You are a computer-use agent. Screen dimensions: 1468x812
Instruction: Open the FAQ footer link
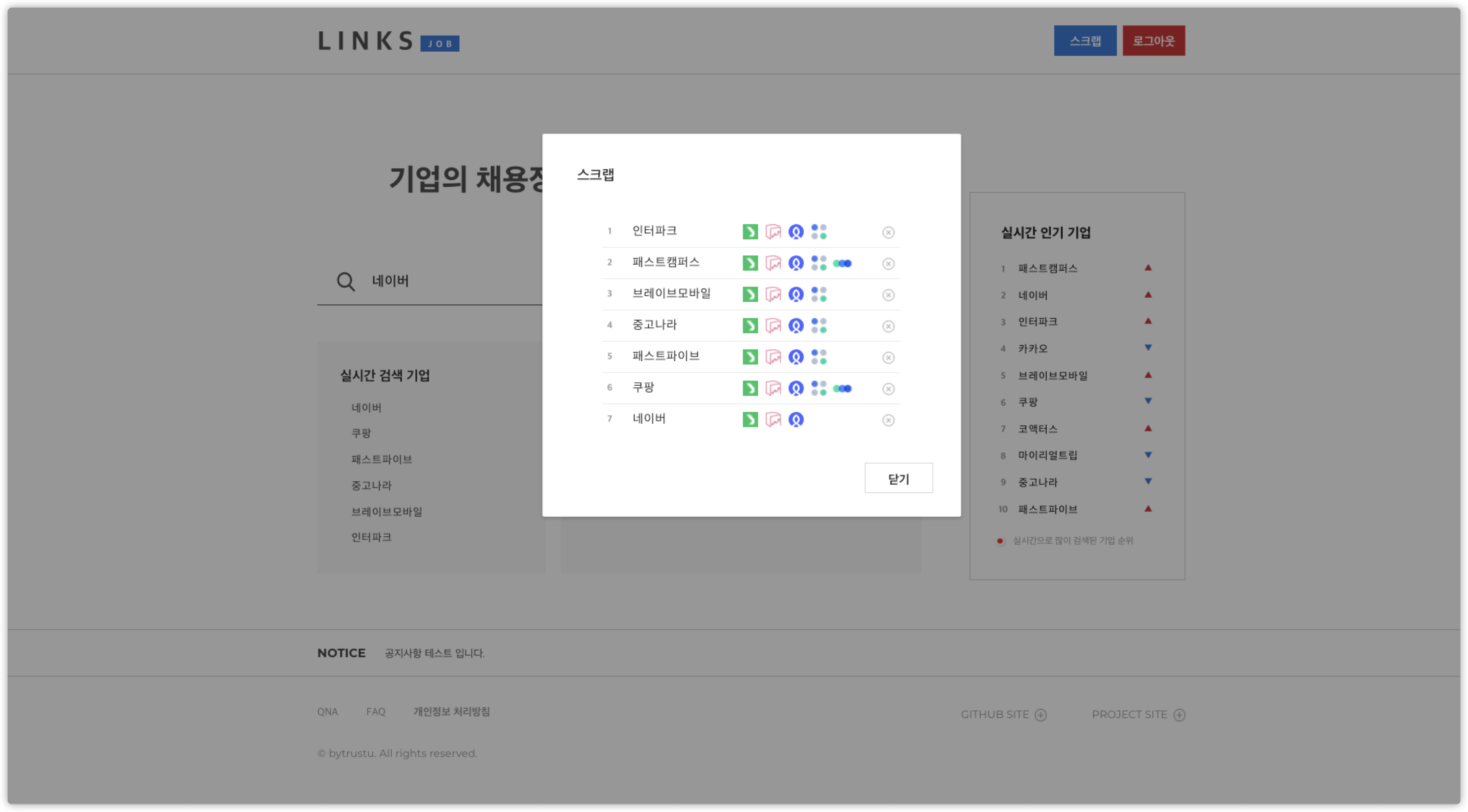[376, 712]
